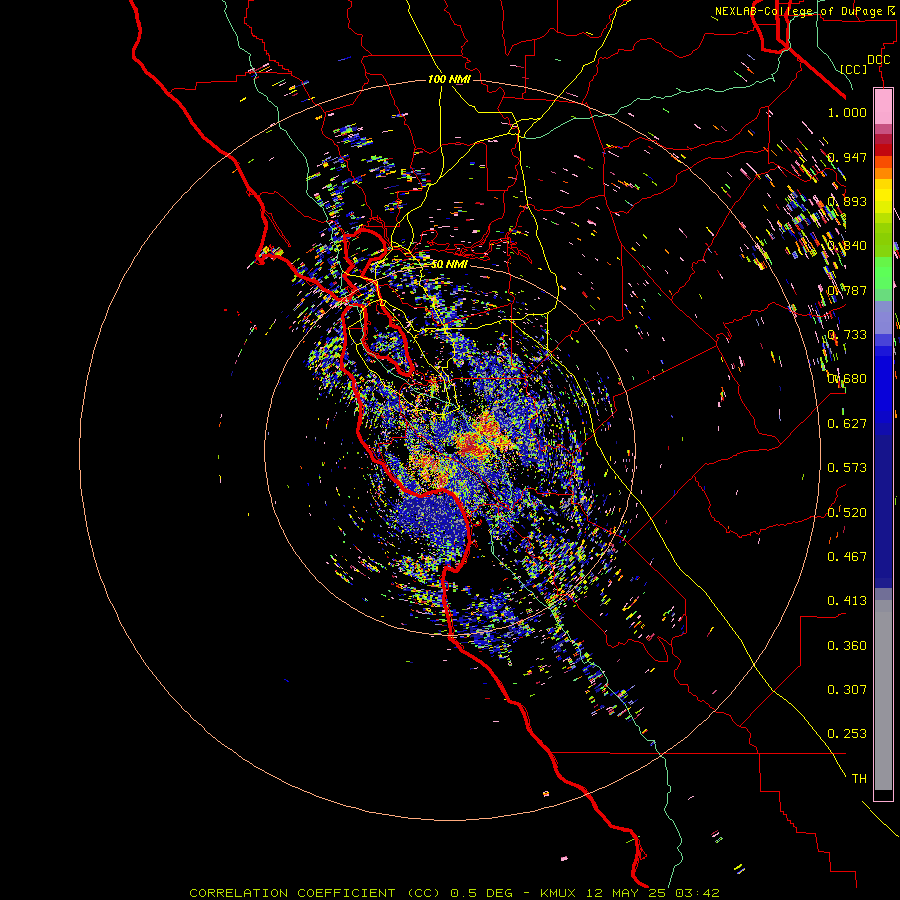Click the "03:42" timestamp in the caption

coord(697,893)
